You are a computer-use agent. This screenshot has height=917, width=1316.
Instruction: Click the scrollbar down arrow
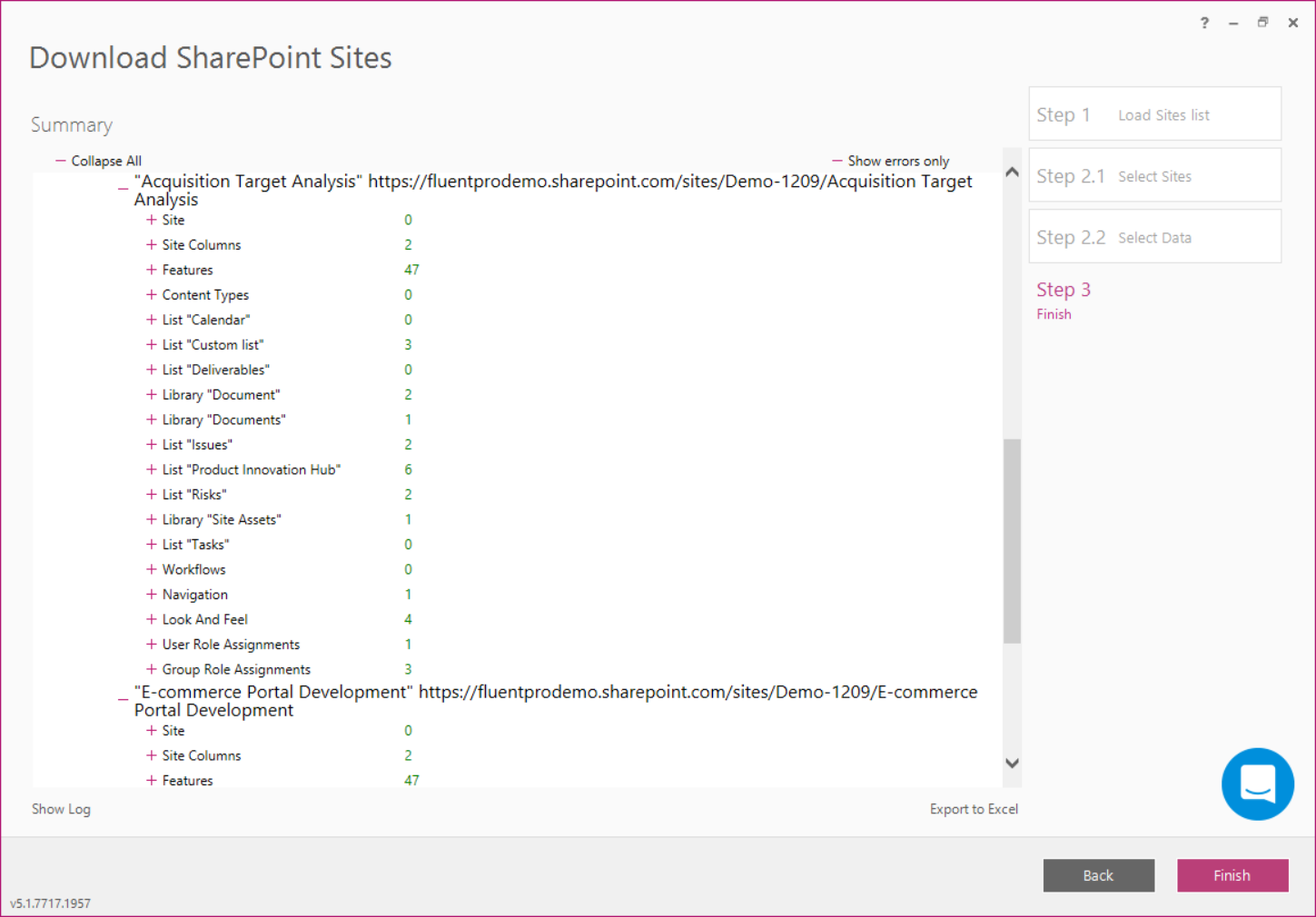pyautogui.click(x=1012, y=764)
